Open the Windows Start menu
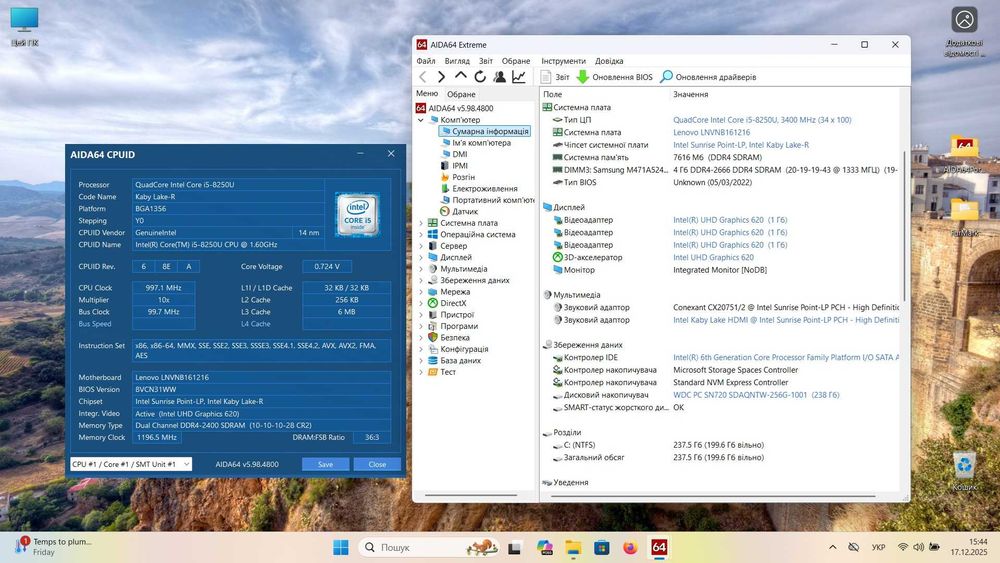The width and height of the screenshot is (1000, 563). click(x=341, y=547)
